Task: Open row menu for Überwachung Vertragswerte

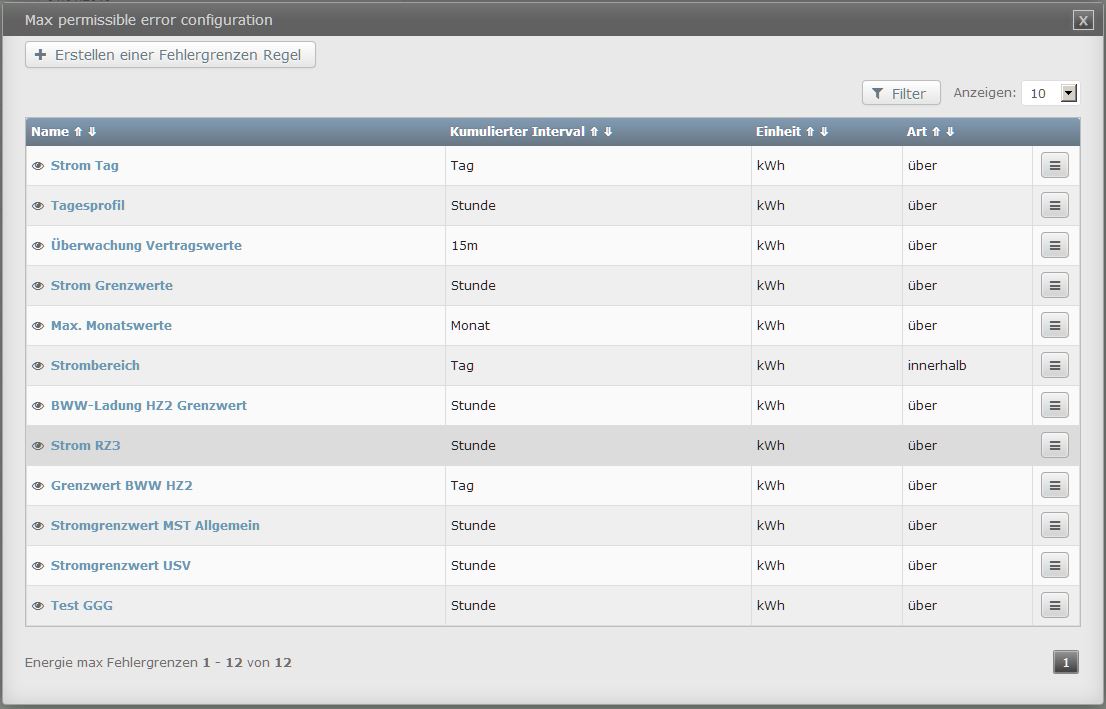Action: [x=1055, y=246]
